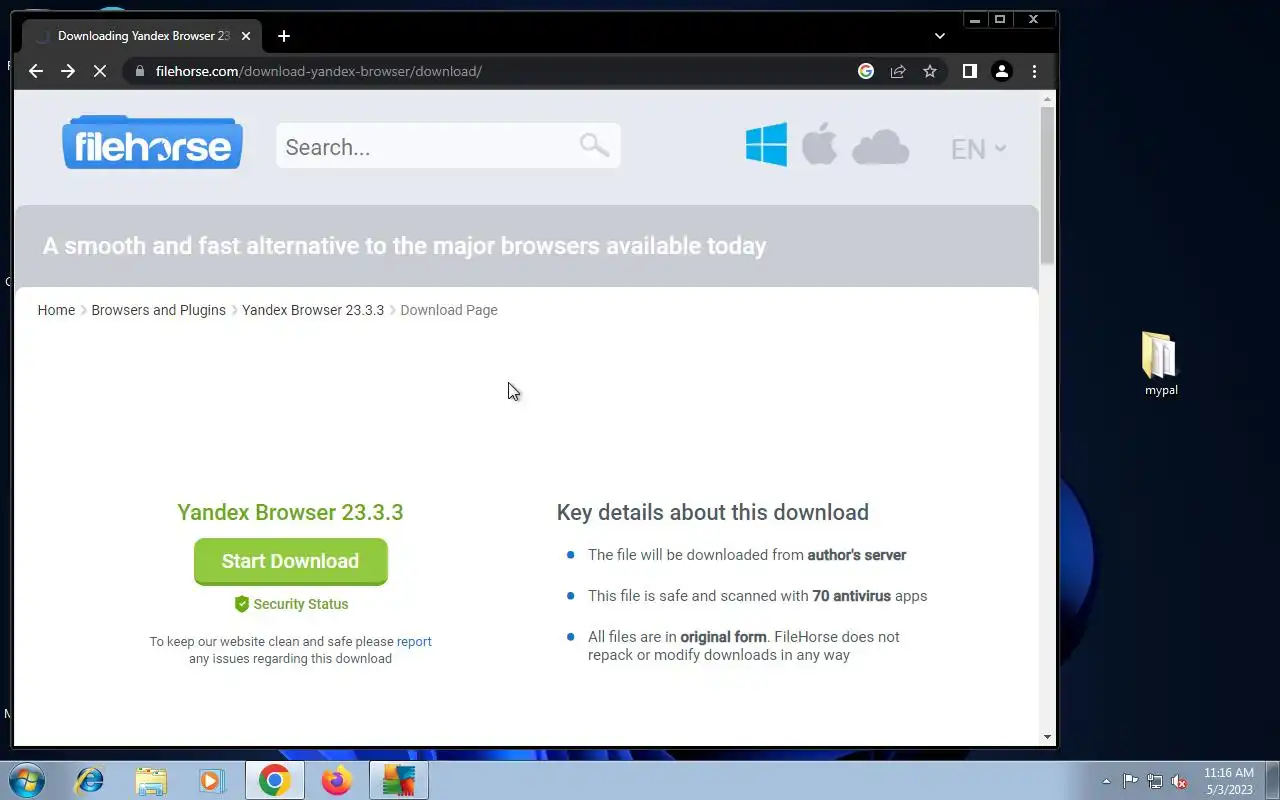Viewport: 1280px width, 800px height.
Task: Click the Key details about this download heading
Action: tap(712, 512)
